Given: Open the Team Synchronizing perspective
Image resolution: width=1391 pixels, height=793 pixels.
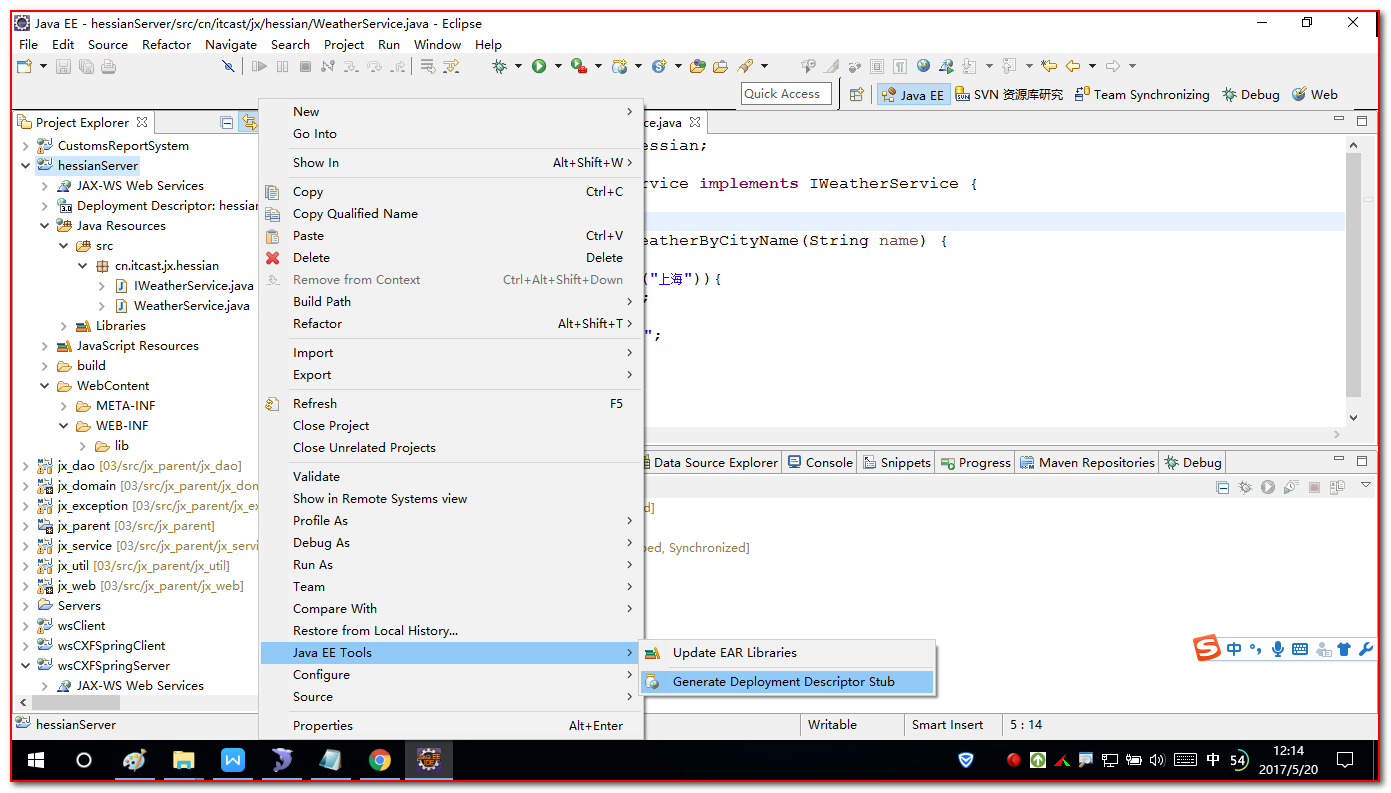Looking at the screenshot, I should click(x=1141, y=94).
